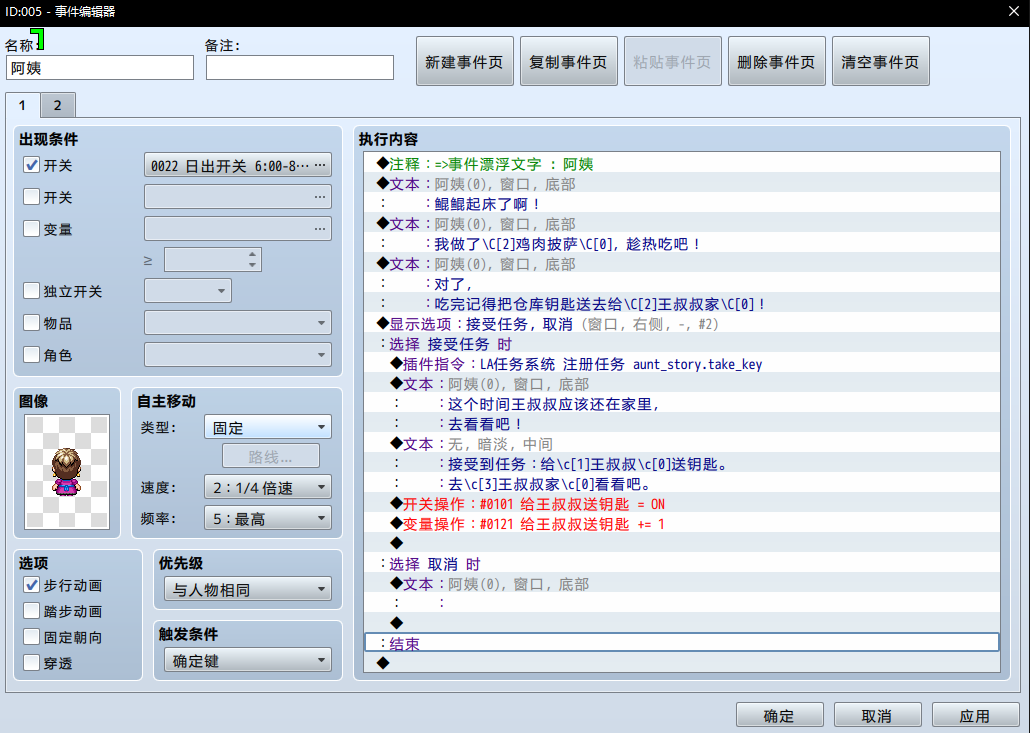This screenshot has width=1030, height=733.
Task: Open the 速度 2:1/4倍速 dropdown
Action: (268, 487)
